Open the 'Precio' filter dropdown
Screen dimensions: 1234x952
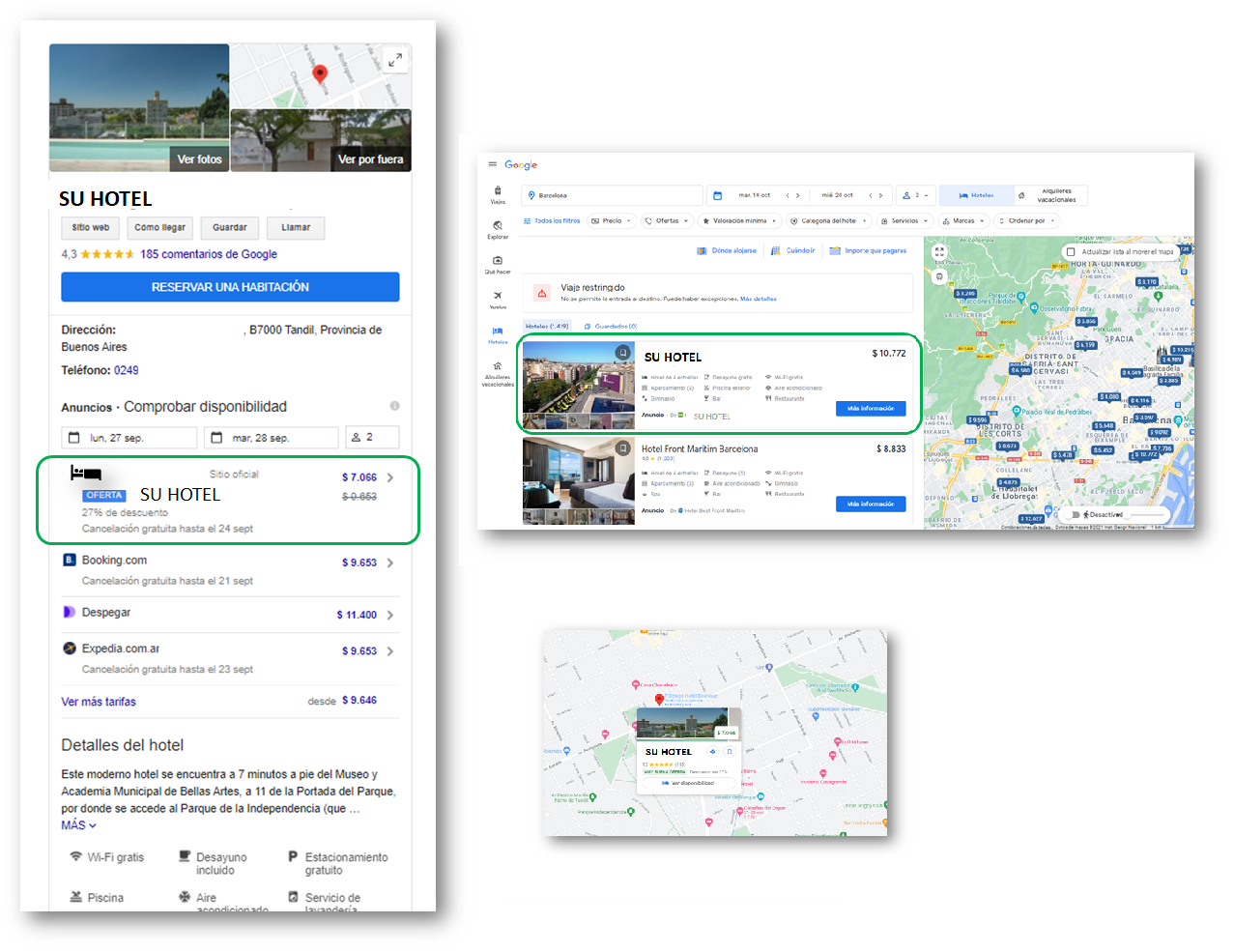[x=611, y=221]
